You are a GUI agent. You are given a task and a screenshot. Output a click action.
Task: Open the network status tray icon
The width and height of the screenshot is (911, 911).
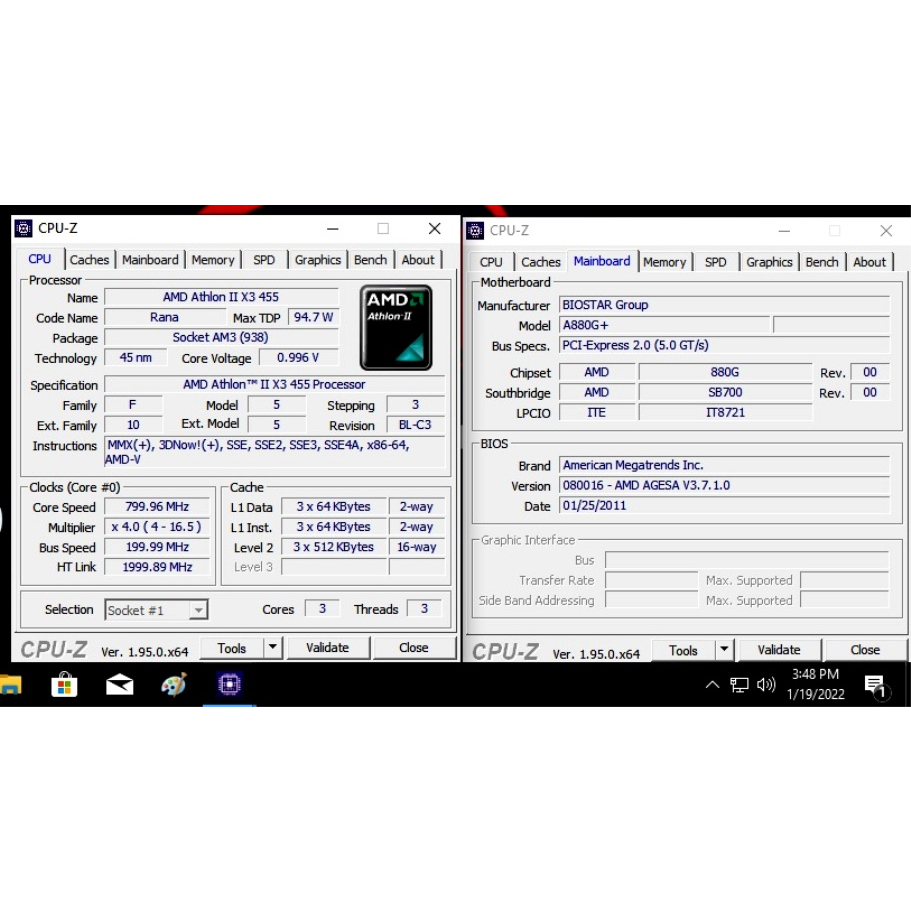click(739, 685)
